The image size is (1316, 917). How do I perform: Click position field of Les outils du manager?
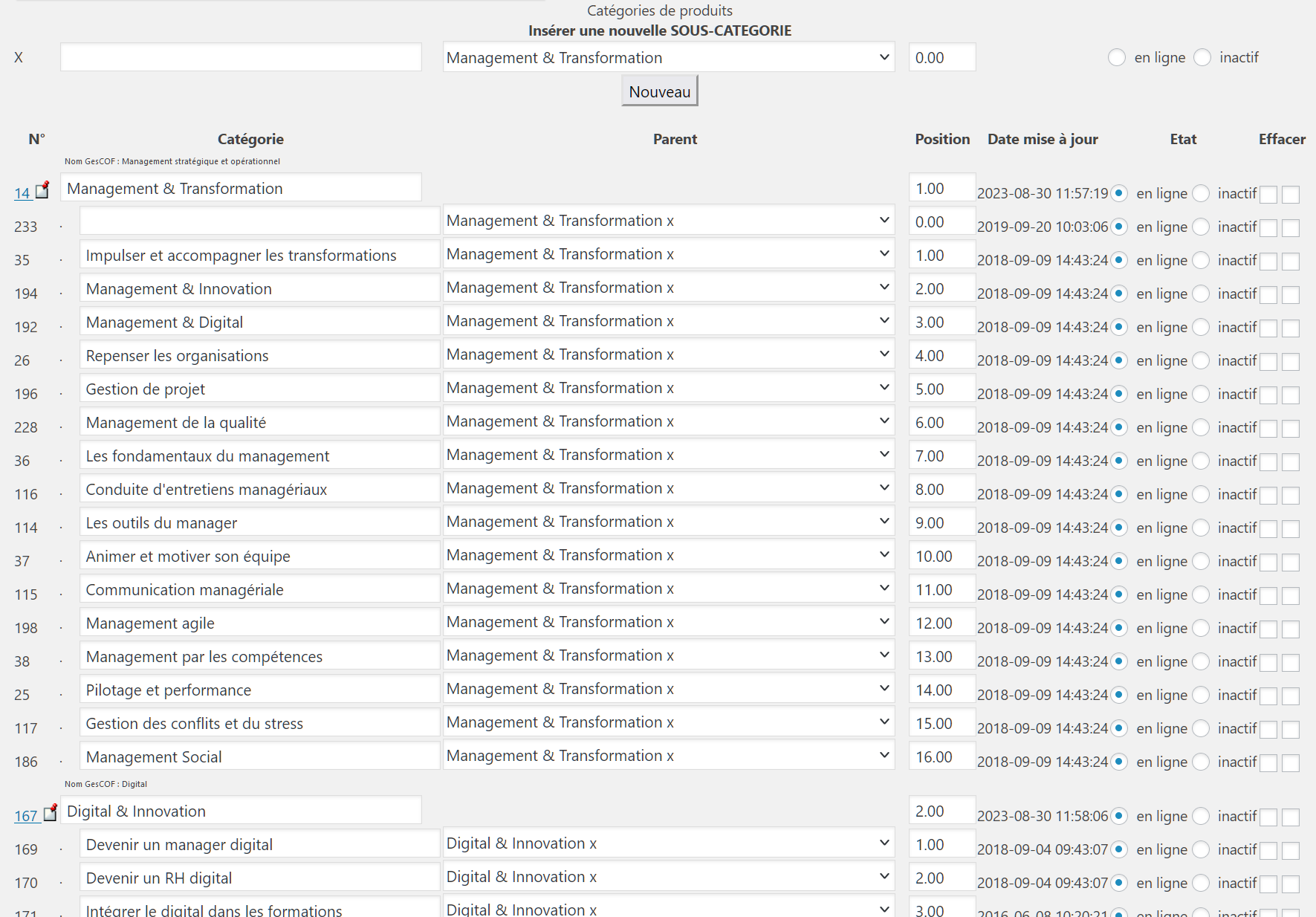coord(941,522)
